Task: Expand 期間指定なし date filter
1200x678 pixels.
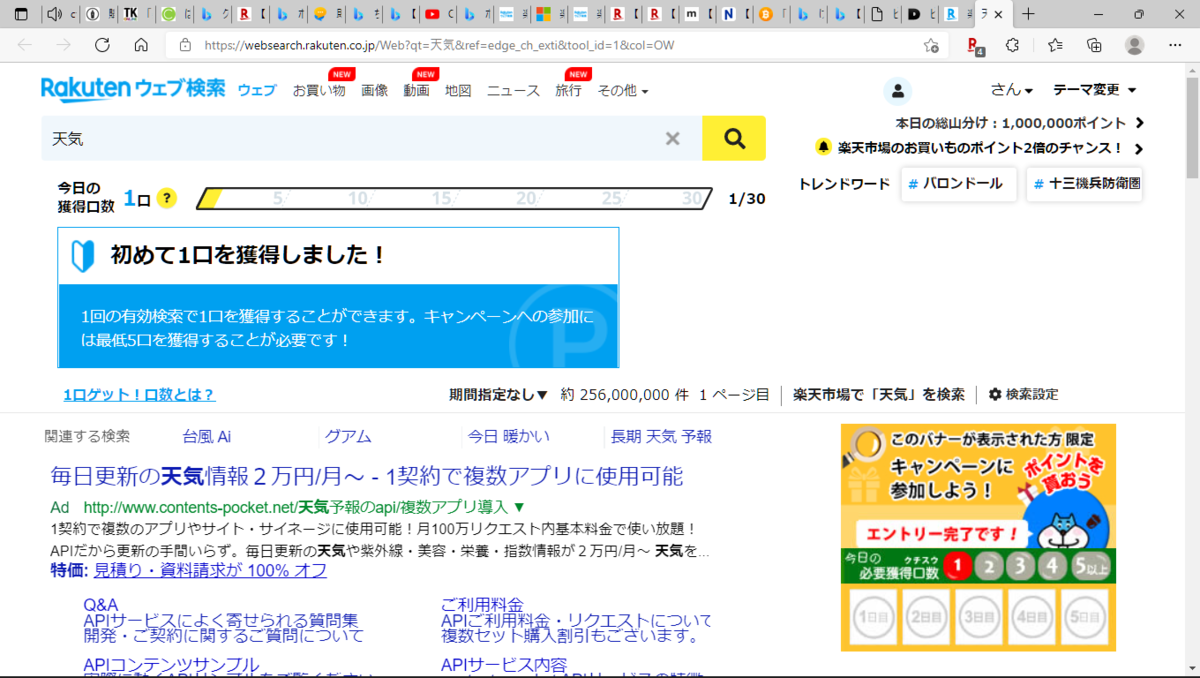Action: point(499,395)
